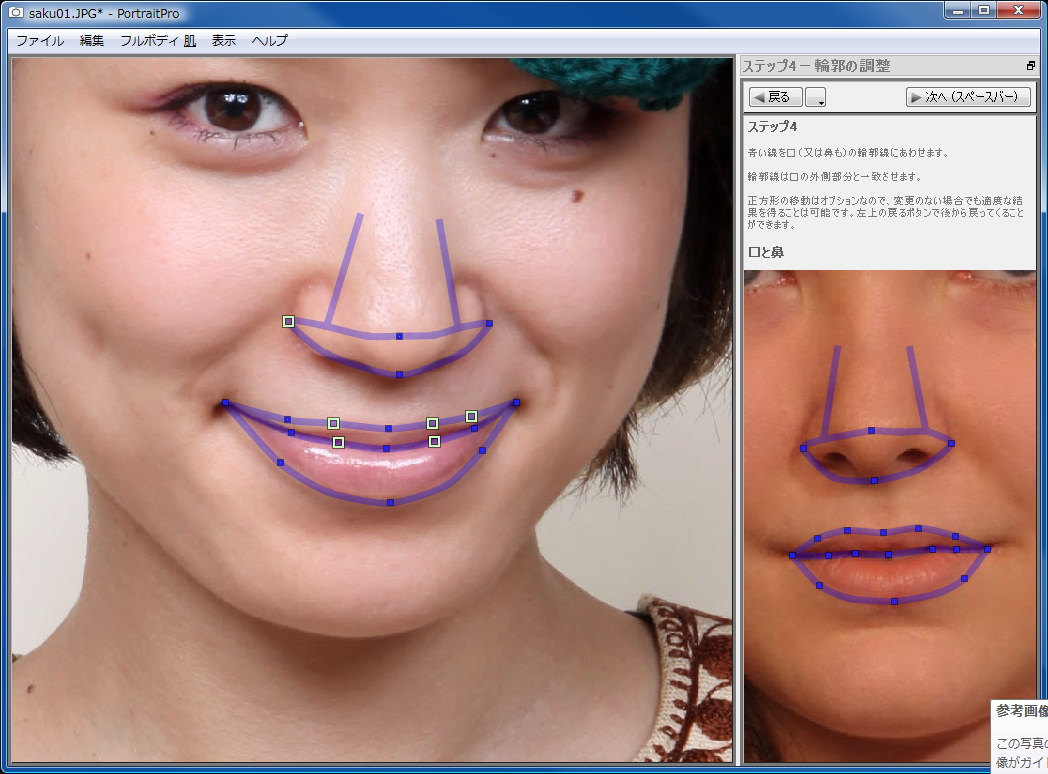Click the ステップ4 ー 輪郭の調整 panel title

click(x=816, y=66)
